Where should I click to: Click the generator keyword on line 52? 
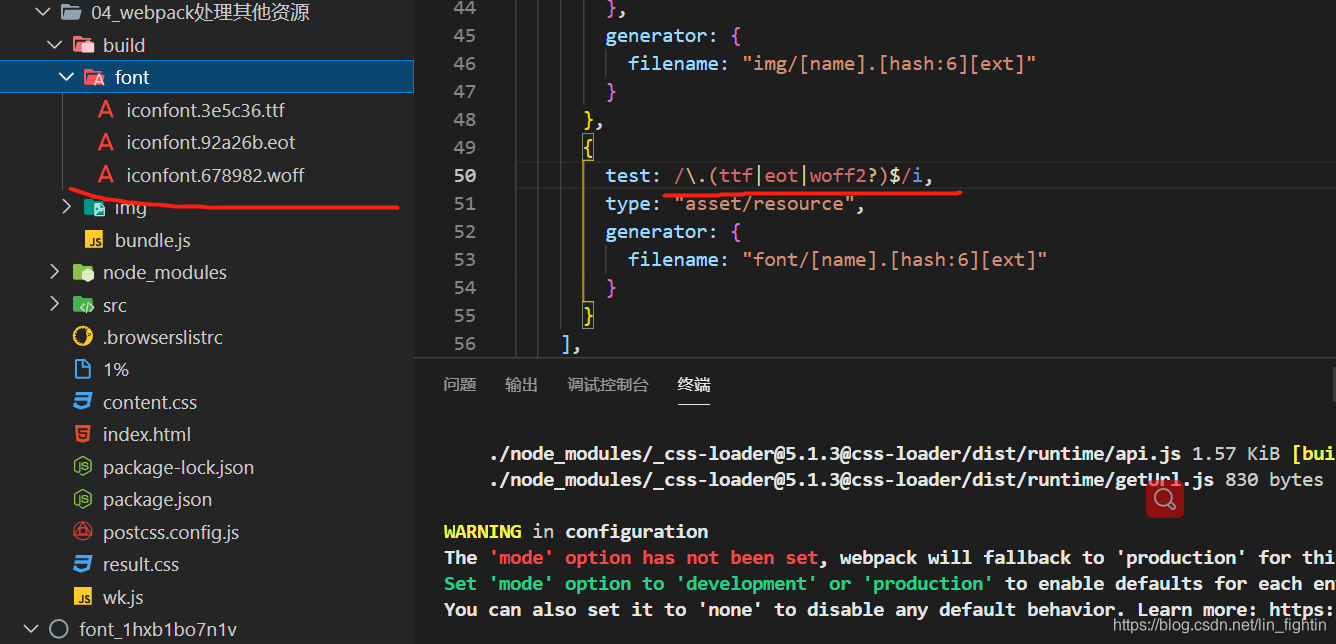pyautogui.click(x=661, y=231)
